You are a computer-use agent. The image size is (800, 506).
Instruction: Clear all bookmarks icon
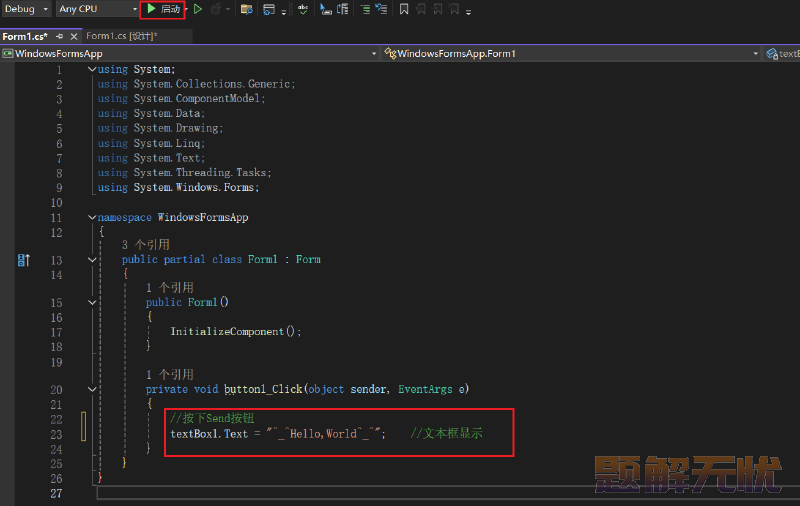pos(454,9)
